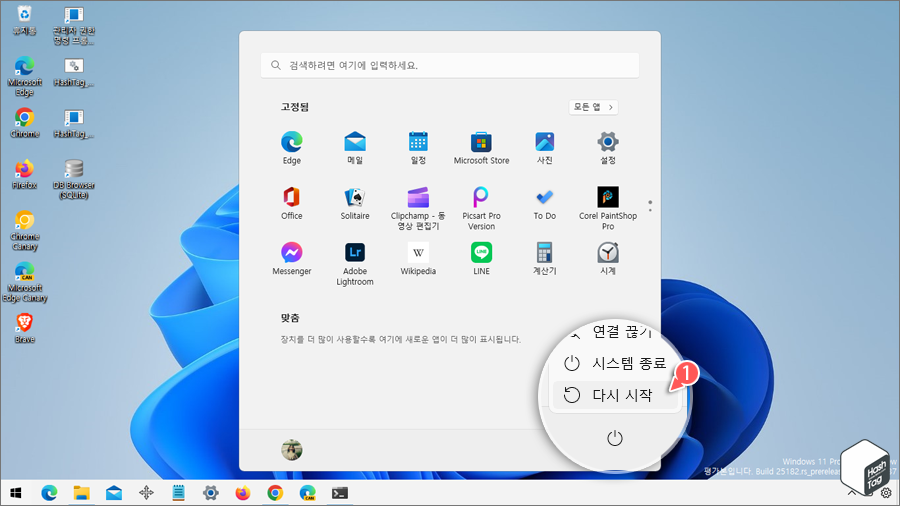
Task: Open Wikipedia app
Action: [x=418, y=259]
